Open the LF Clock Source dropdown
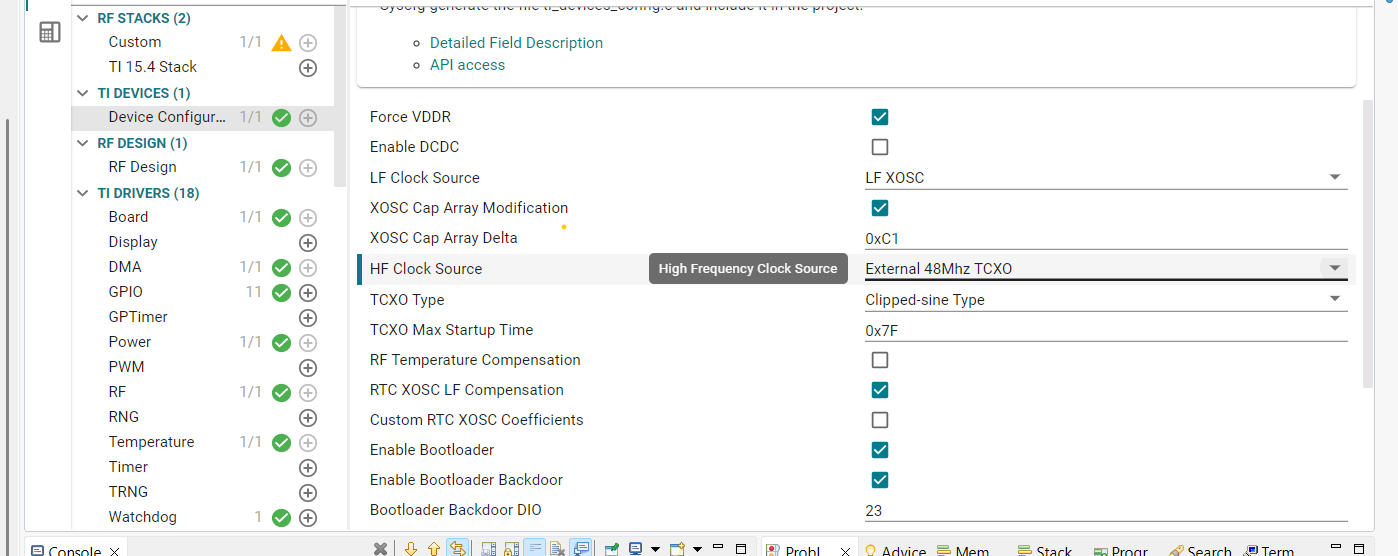This screenshot has width=1398, height=556. pyautogui.click(x=1106, y=177)
